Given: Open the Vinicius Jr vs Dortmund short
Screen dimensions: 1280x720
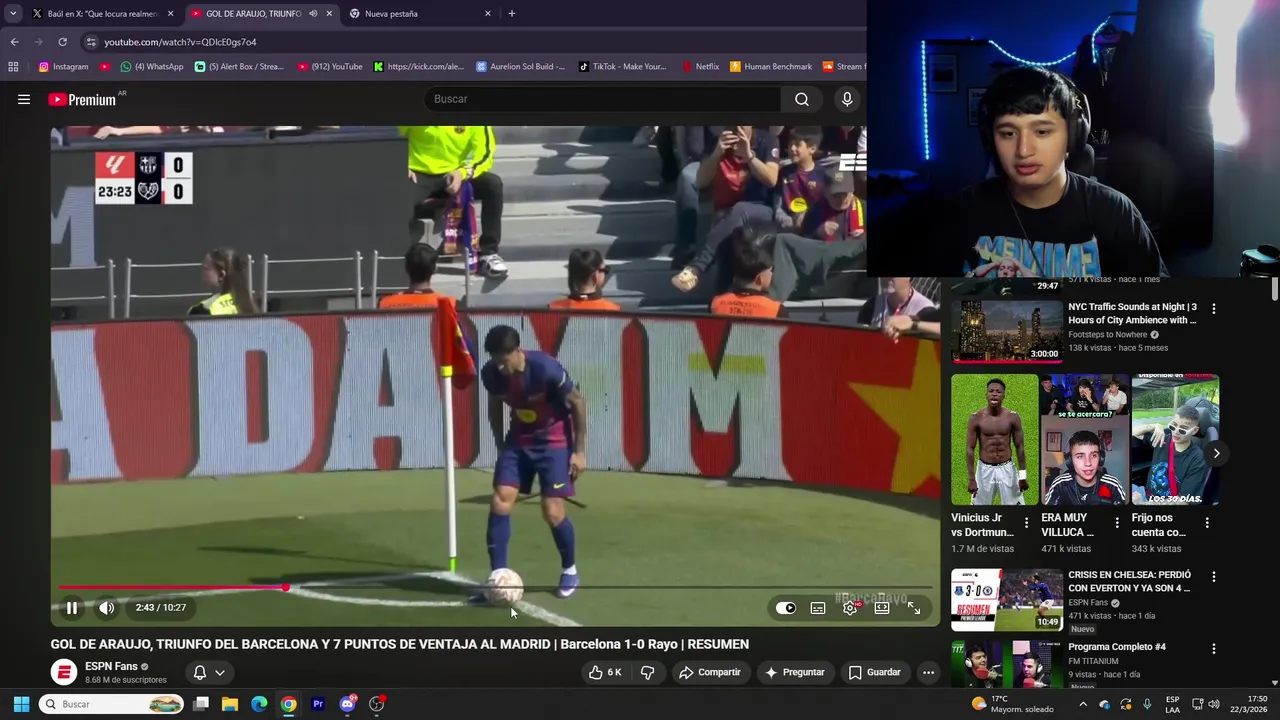Looking at the screenshot, I should tap(994, 440).
